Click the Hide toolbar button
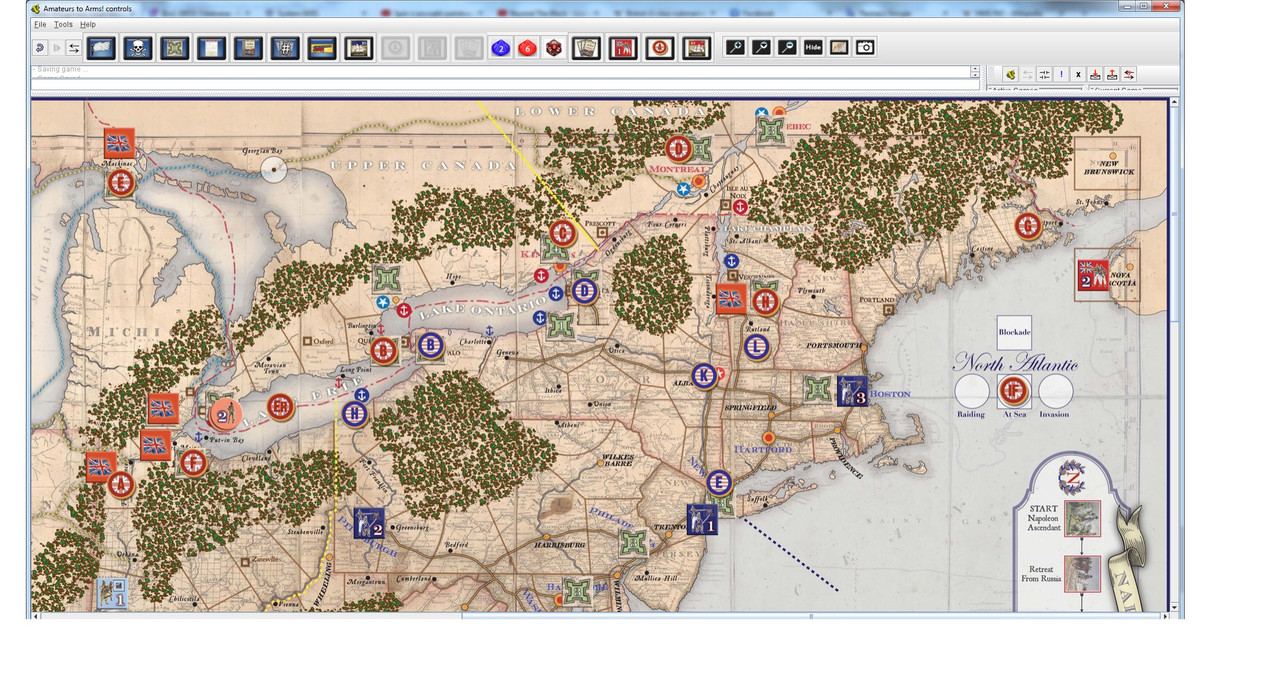The image size is (1280, 693). point(813,47)
